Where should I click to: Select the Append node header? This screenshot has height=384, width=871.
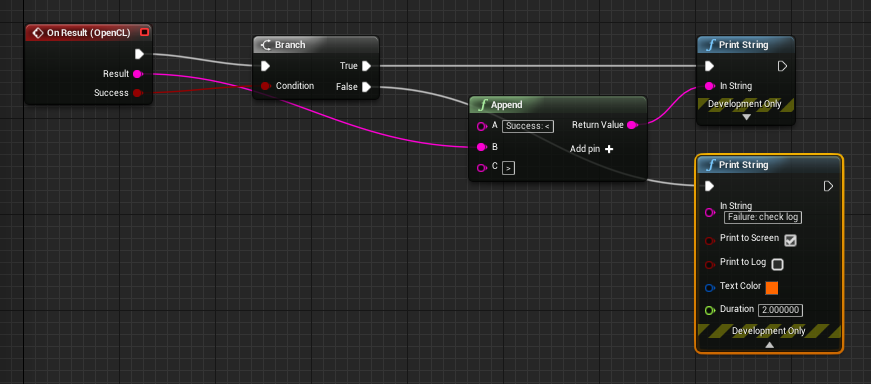point(558,104)
